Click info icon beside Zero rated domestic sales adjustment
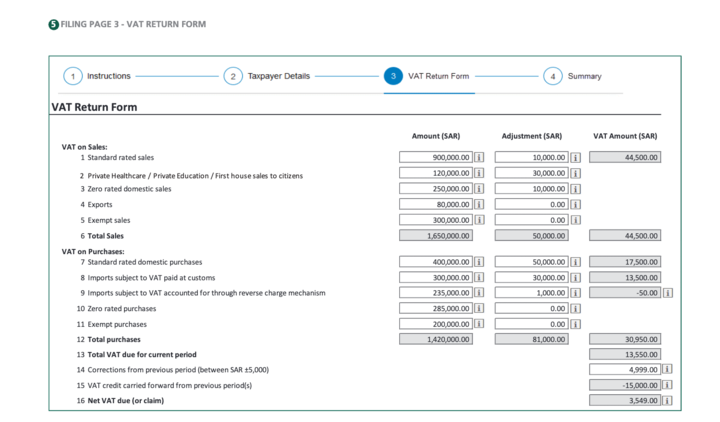Screen dimensions: 720x422 (574, 189)
